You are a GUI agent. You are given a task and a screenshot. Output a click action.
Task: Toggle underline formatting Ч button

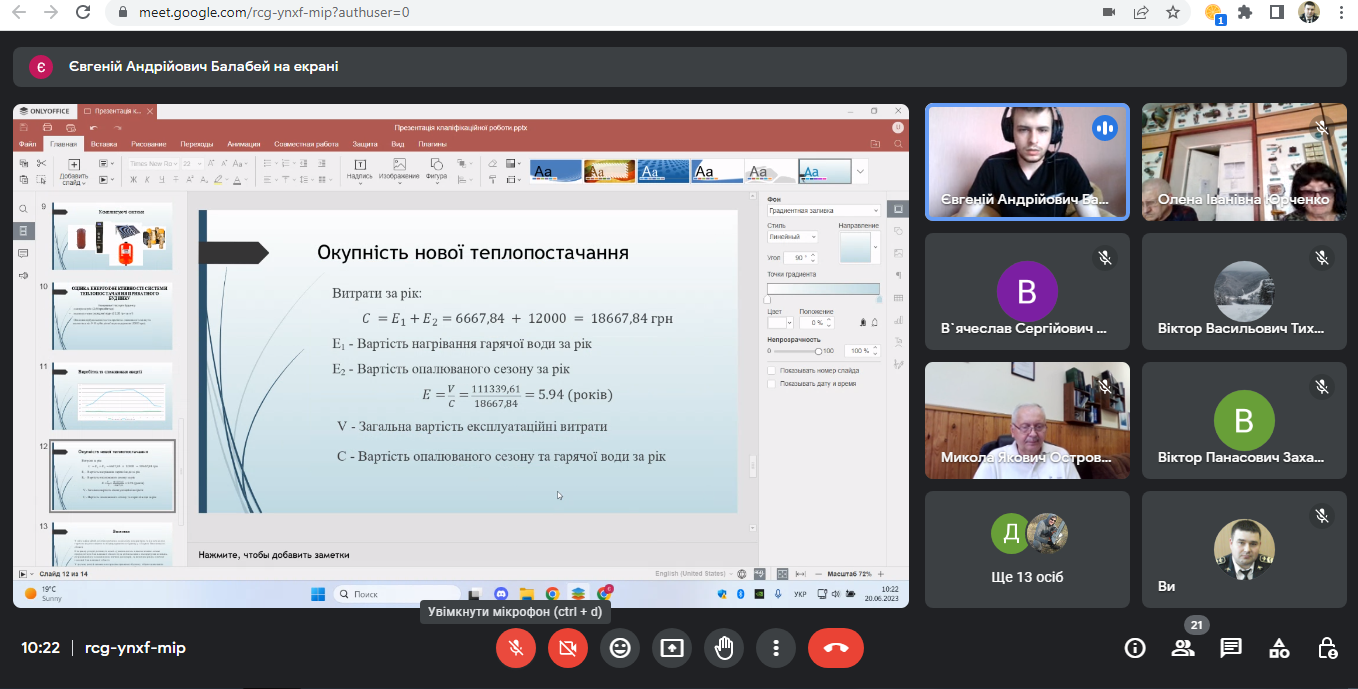162,180
